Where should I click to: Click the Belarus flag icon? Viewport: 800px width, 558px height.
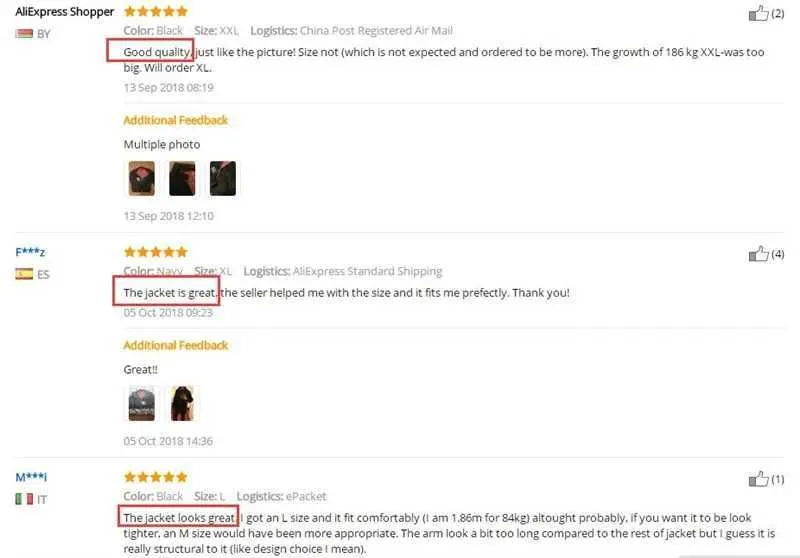tap(24, 34)
